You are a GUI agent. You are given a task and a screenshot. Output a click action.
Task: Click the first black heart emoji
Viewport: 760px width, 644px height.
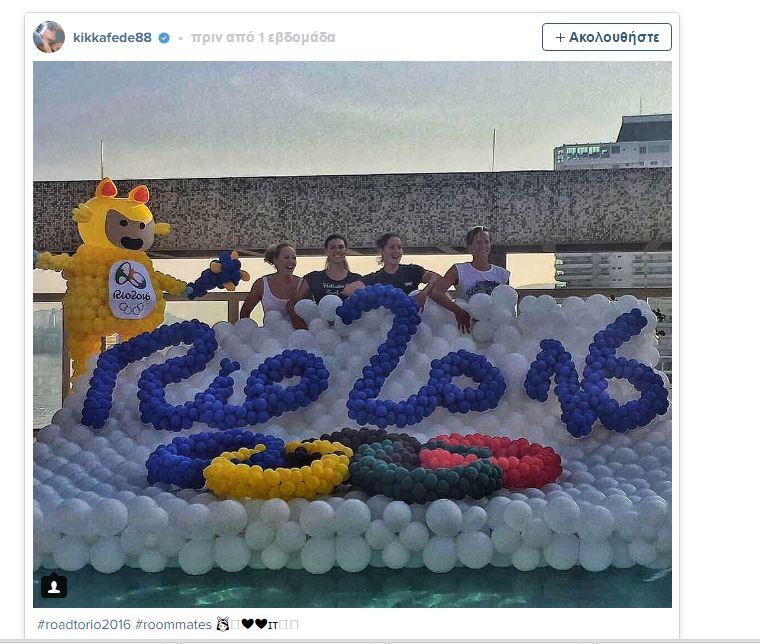click(248, 624)
